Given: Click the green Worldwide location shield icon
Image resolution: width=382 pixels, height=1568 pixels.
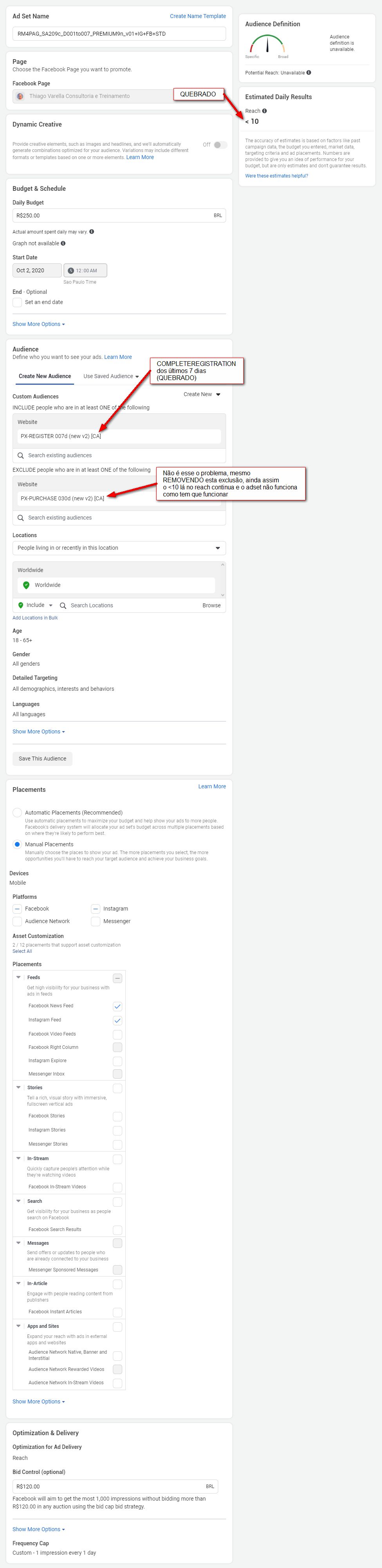Looking at the screenshot, I should point(26,585).
